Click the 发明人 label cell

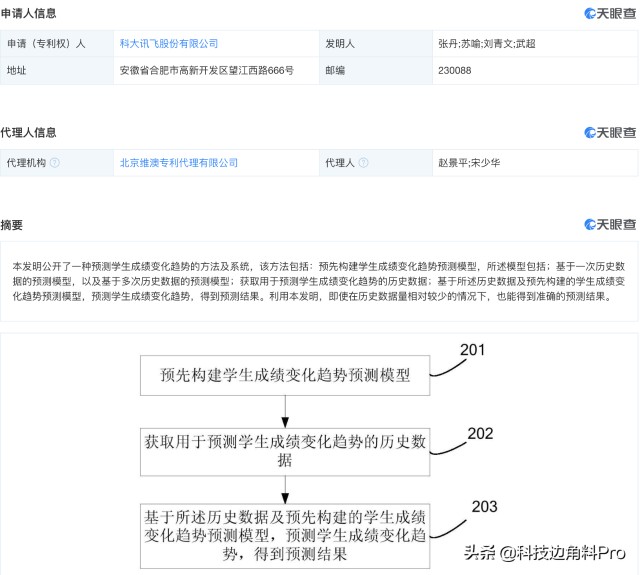click(x=376, y=44)
